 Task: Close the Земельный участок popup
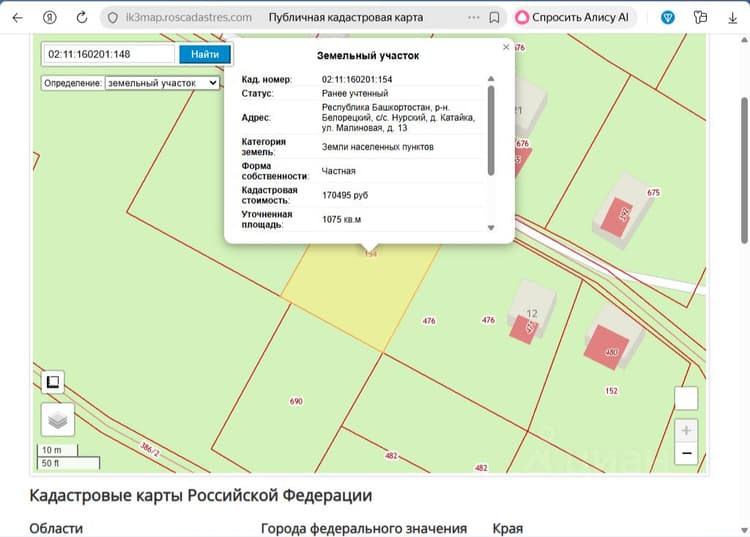(x=506, y=47)
